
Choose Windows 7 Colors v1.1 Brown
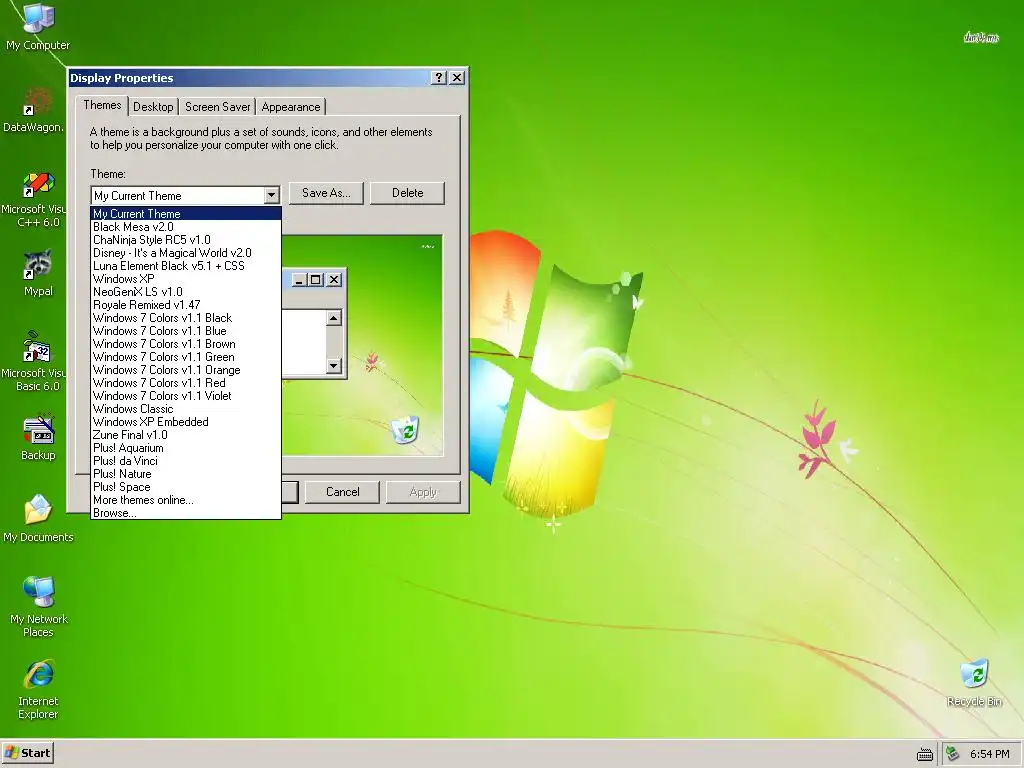186,344
